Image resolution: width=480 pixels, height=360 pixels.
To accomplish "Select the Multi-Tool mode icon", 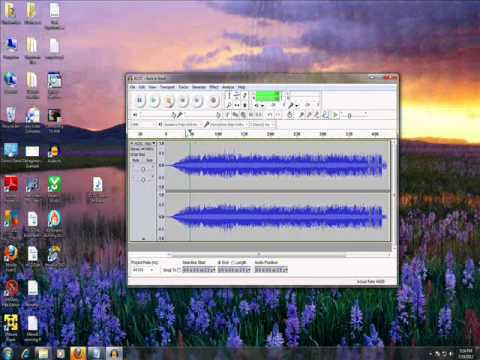I will (245, 105).
